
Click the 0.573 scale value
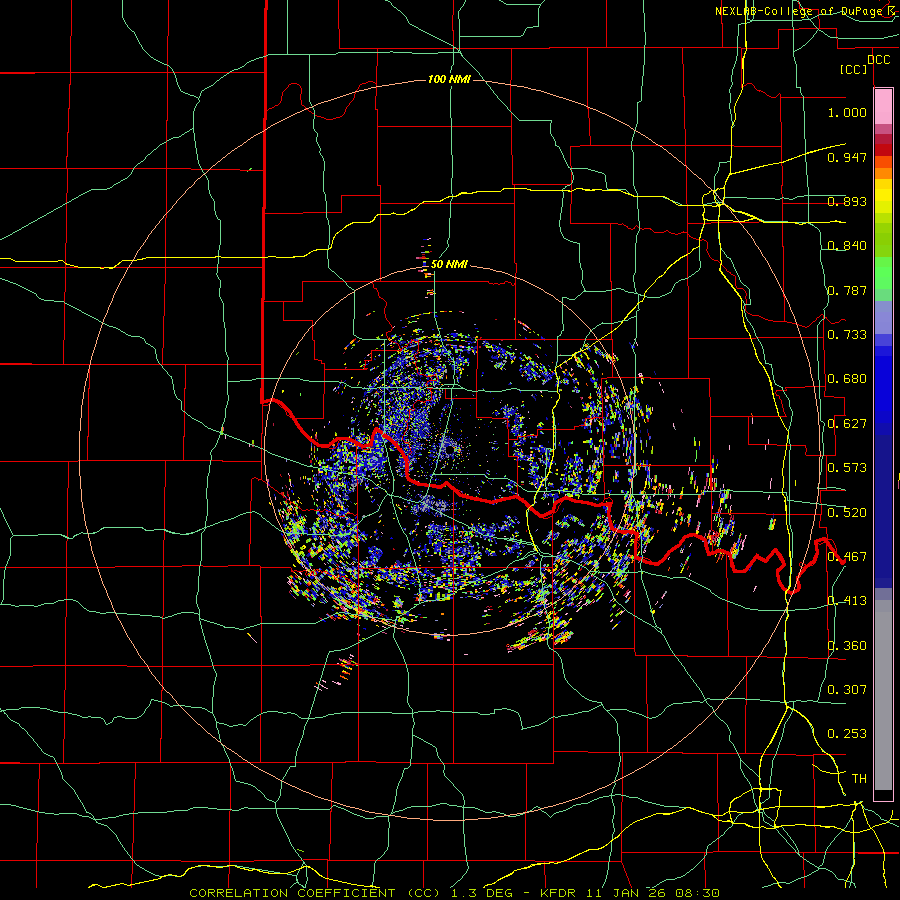point(847,468)
